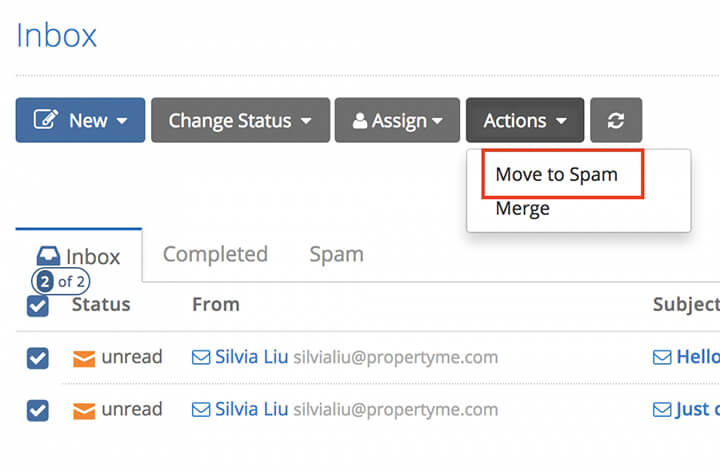Screen dimensions: 720x472
Task: Click envelope icon before first Silvia Liu
Action: tap(201, 357)
